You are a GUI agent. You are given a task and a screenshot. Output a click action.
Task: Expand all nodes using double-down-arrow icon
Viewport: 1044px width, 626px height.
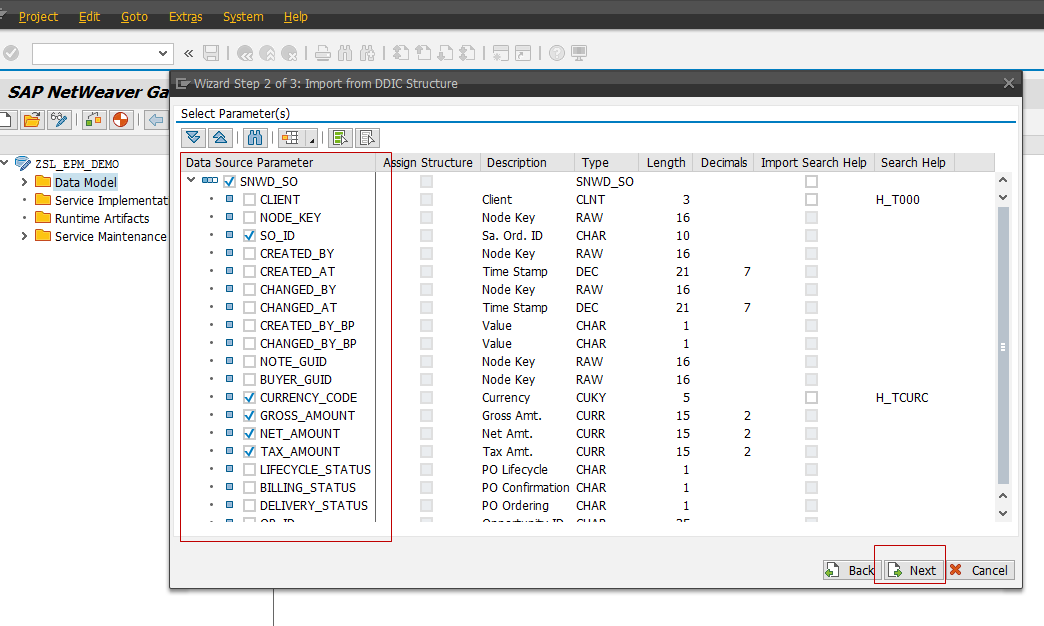pyautogui.click(x=190, y=137)
